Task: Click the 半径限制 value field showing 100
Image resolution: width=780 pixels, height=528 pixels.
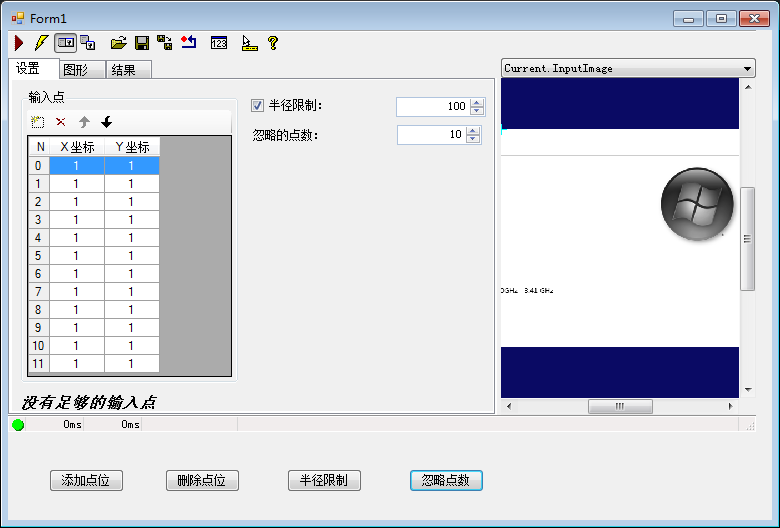Action: [x=433, y=106]
